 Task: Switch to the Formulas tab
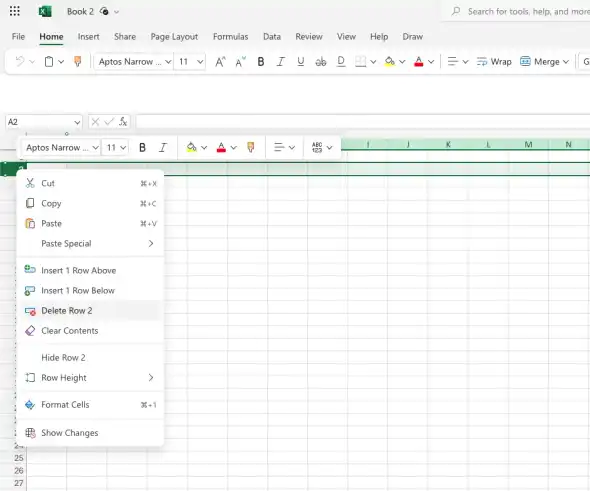point(230,36)
